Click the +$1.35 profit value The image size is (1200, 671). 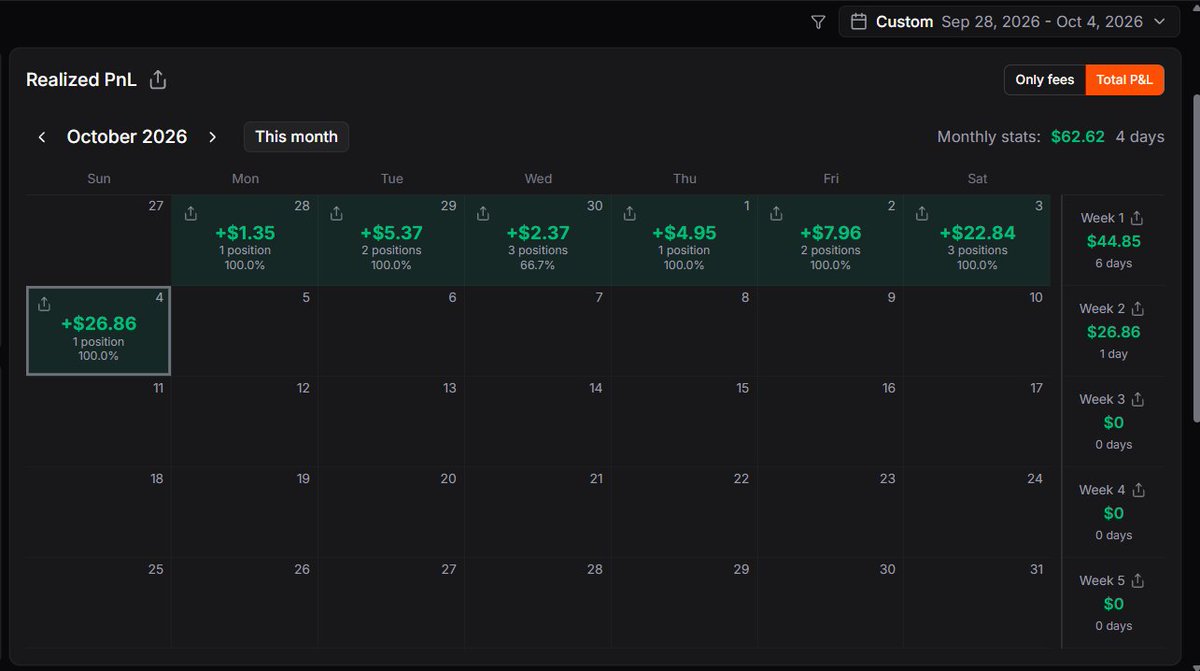(x=245, y=233)
